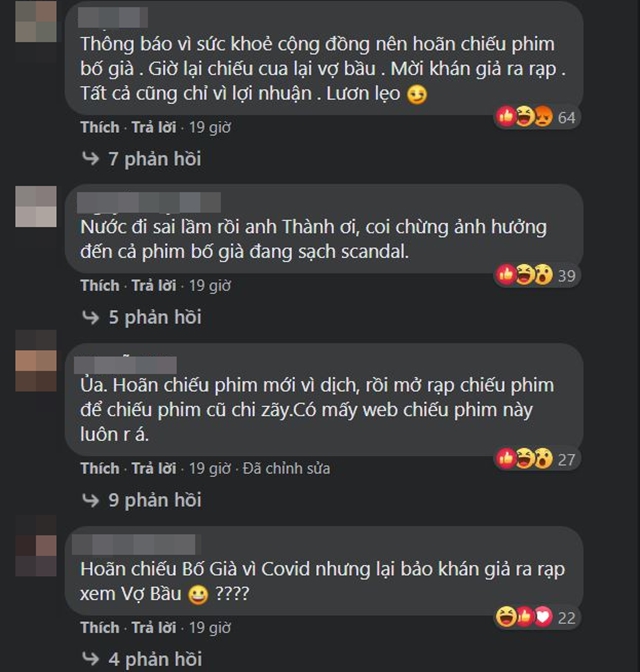Click Trả lời under the anh Thành comment

pyautogui.click(x=154, y=285)
